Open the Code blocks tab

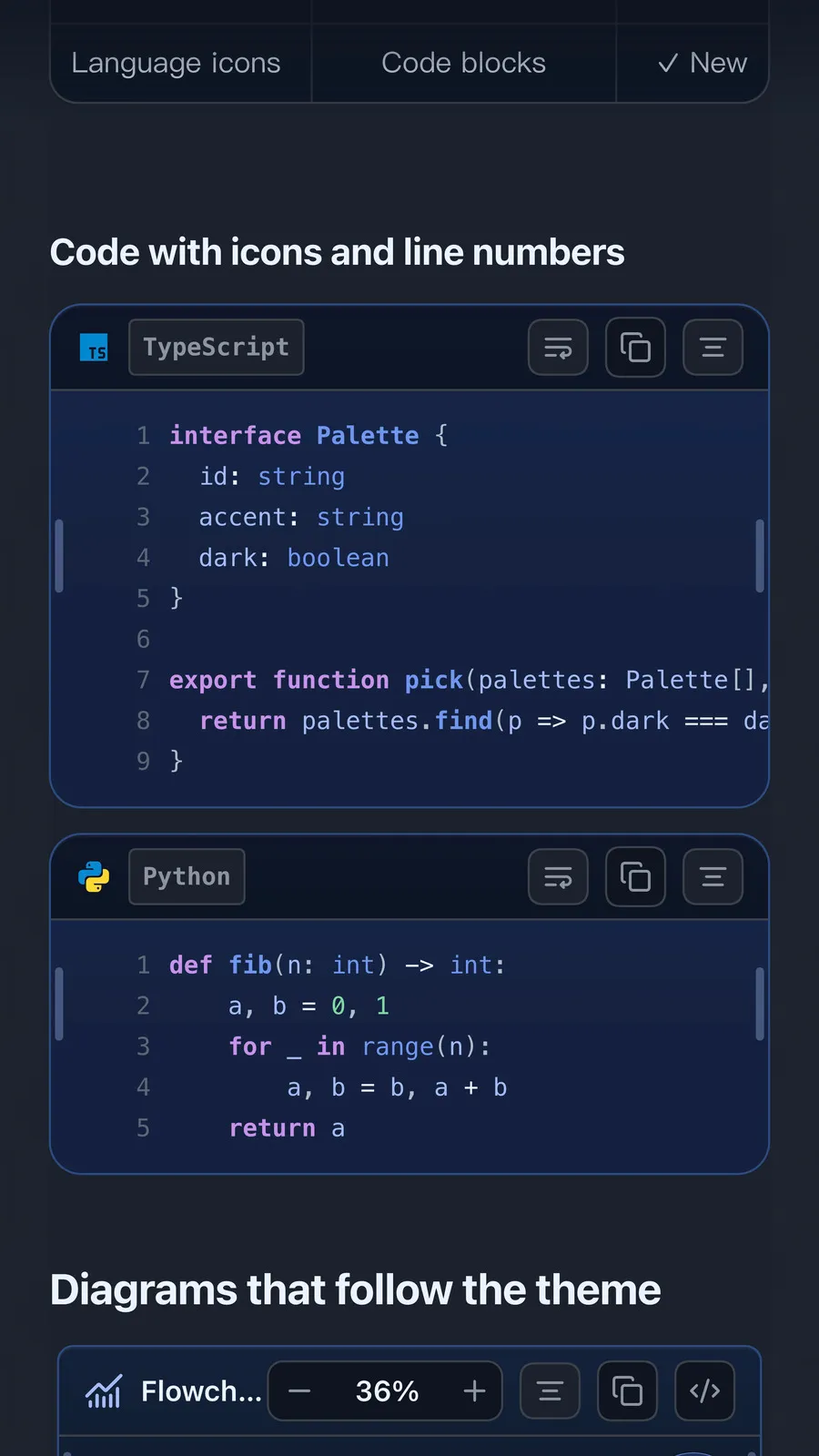463,63
